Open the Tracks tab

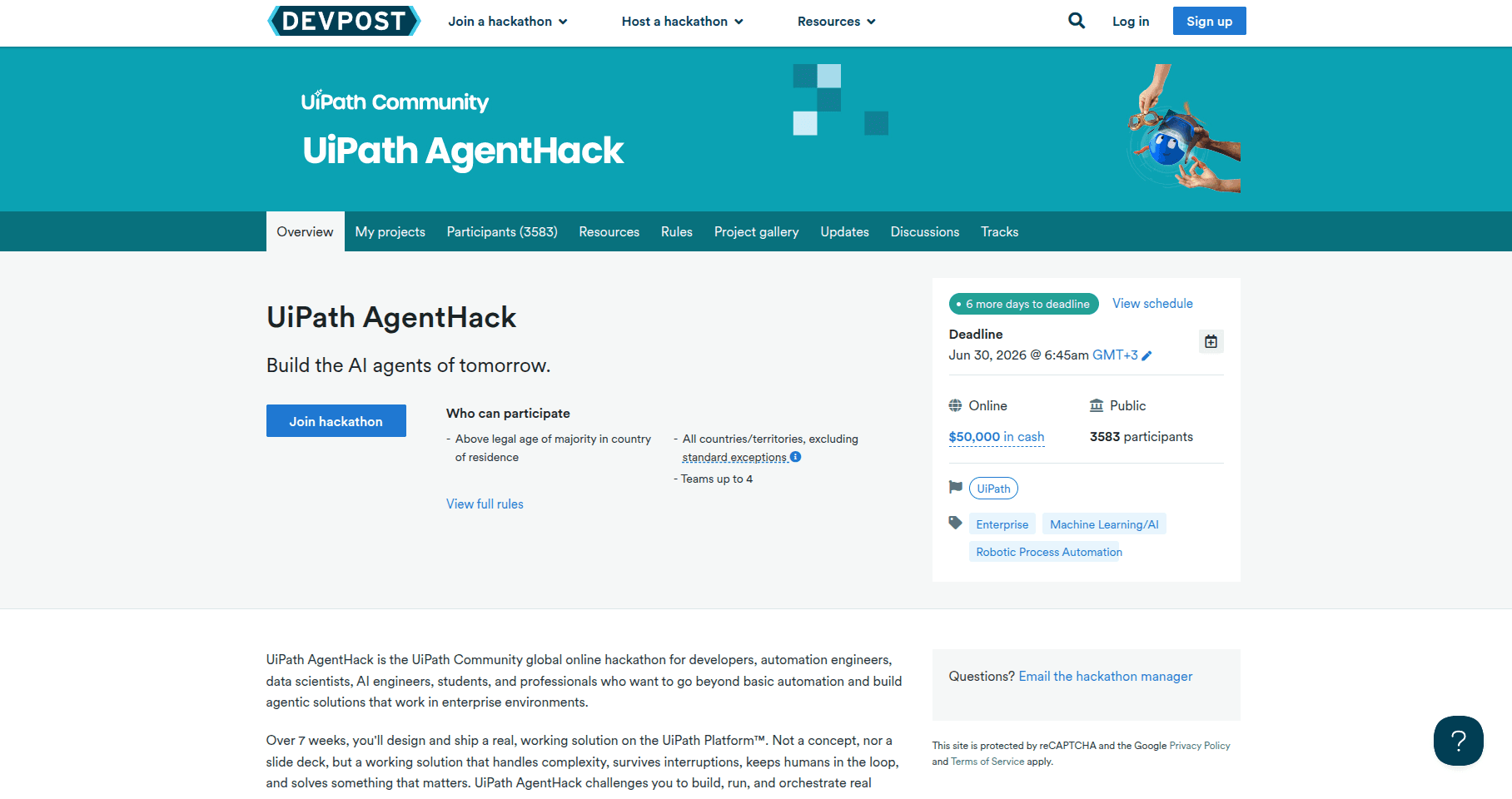999,231
